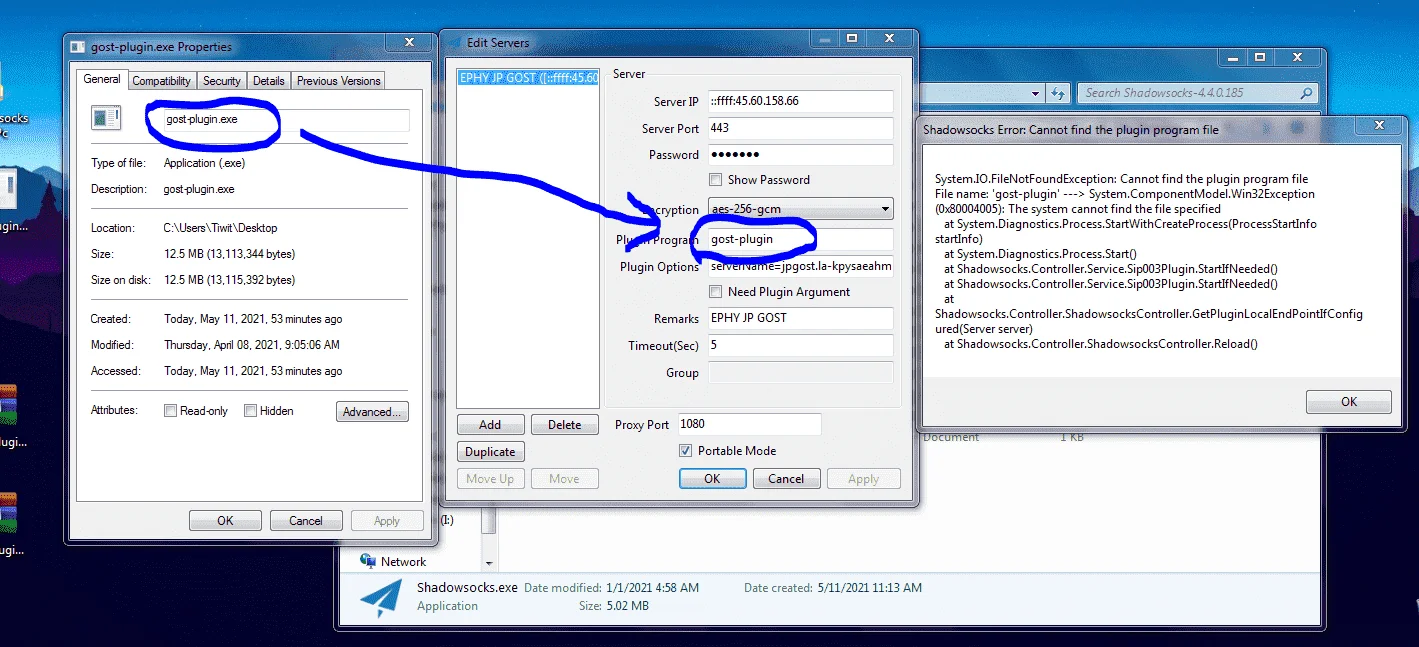Click the search magnifier icon in Explorer
Viewport: 1419px width, 647px height.
pyautogui.click(x=1306, y=93)
